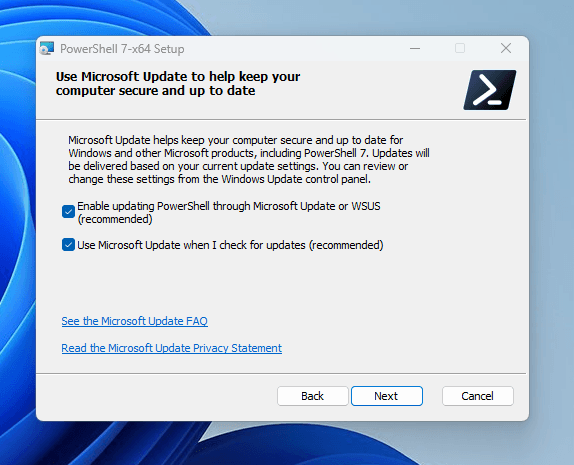Go to the previous step with Back
Image resolution: width=574 pixels, height=465 pixels.
click(x=313, y=396)
